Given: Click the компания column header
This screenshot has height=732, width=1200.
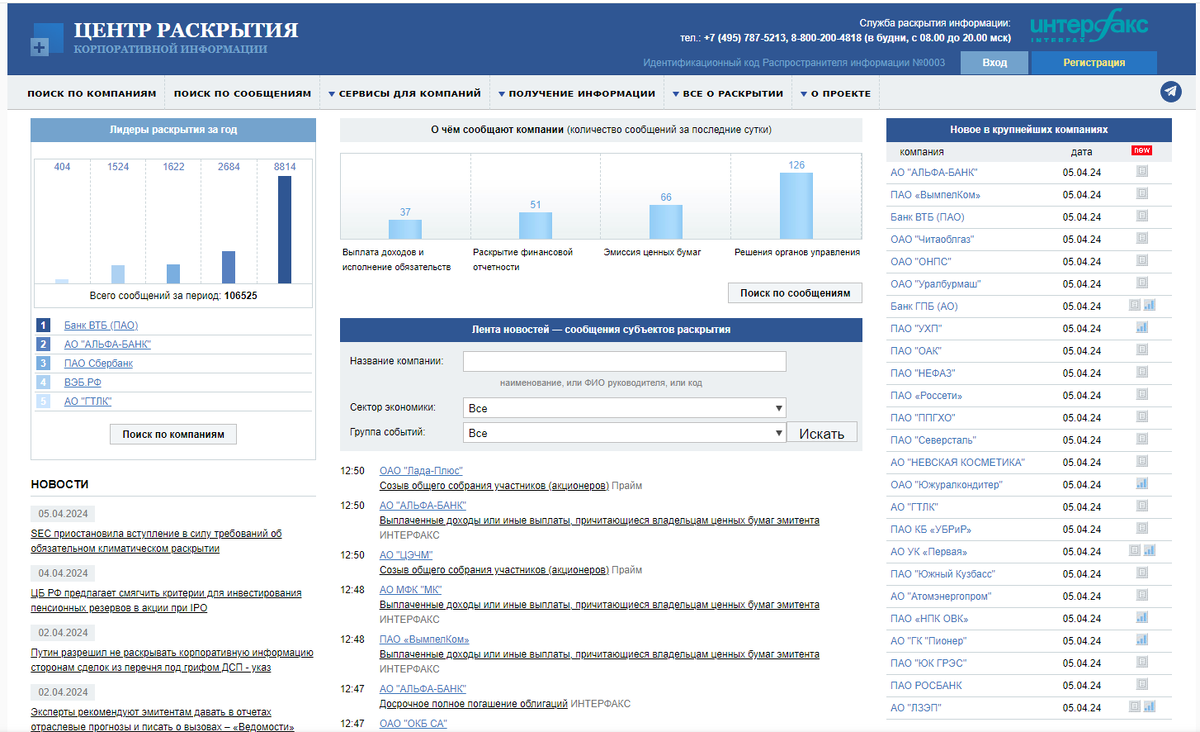Looking at the screenshot, I should 922,152.
